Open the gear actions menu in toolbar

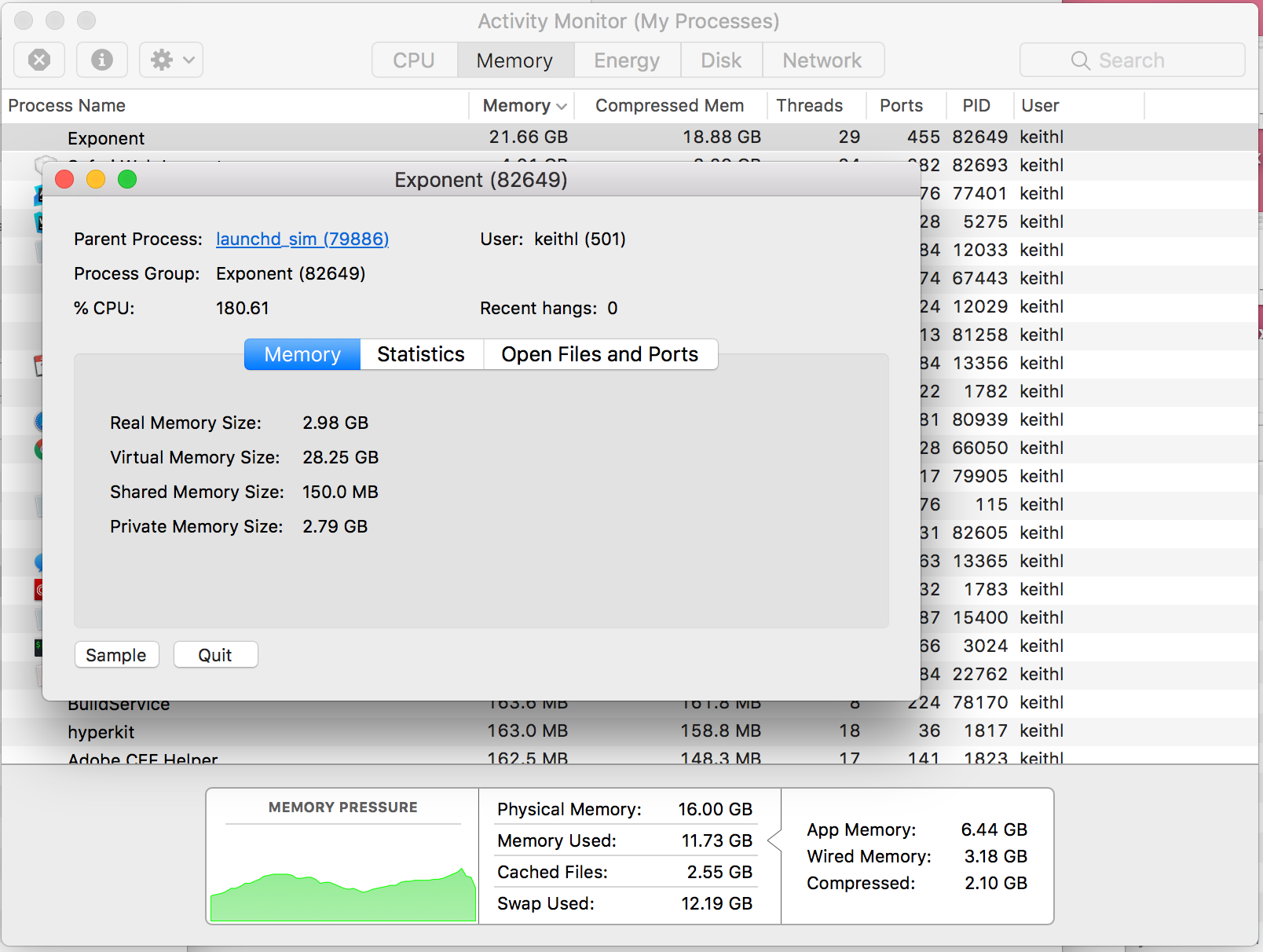tap(170, 60)
